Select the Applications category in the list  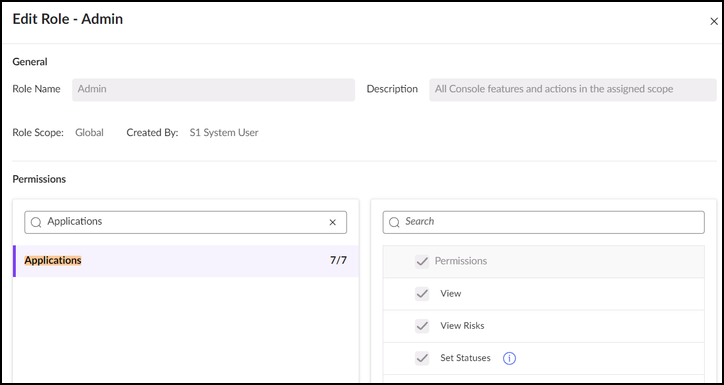(x=186, y=261)
